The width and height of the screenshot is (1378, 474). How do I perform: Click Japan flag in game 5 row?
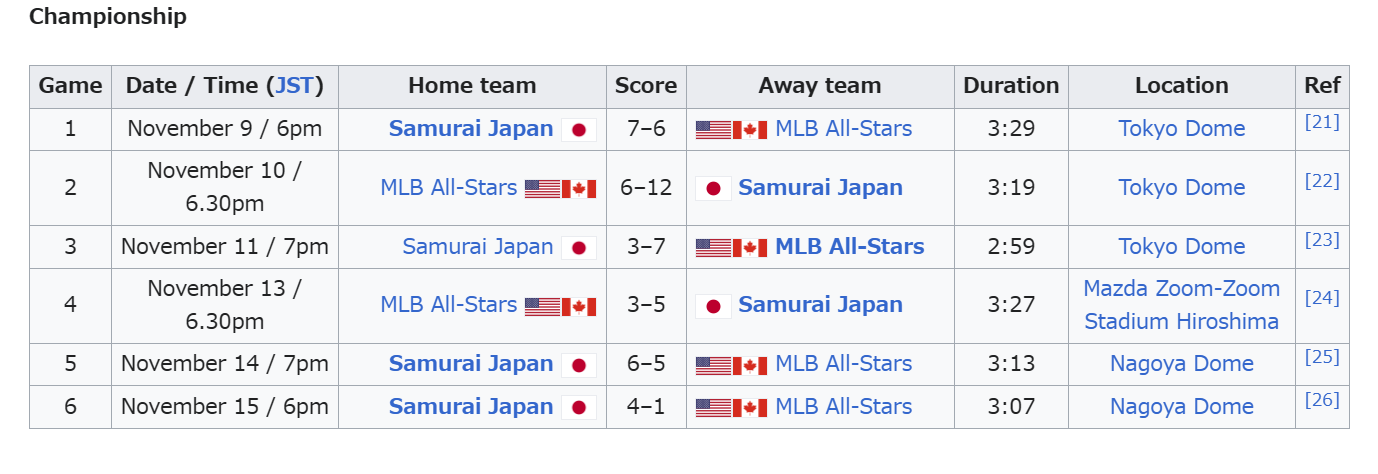point(578,365)
